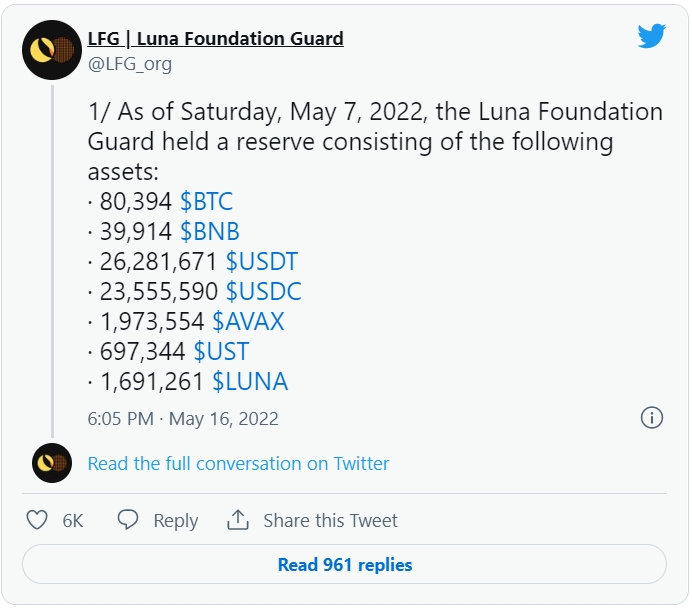Click the Twitter bird logo icon
692x608 pixels.
point(651,36)
